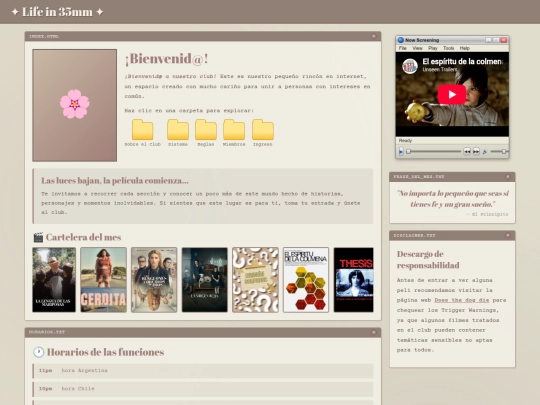Open the 'Miembros' folder
Image resolution: width=540 pixels, height=405 pixels.
tap(234, 133)
